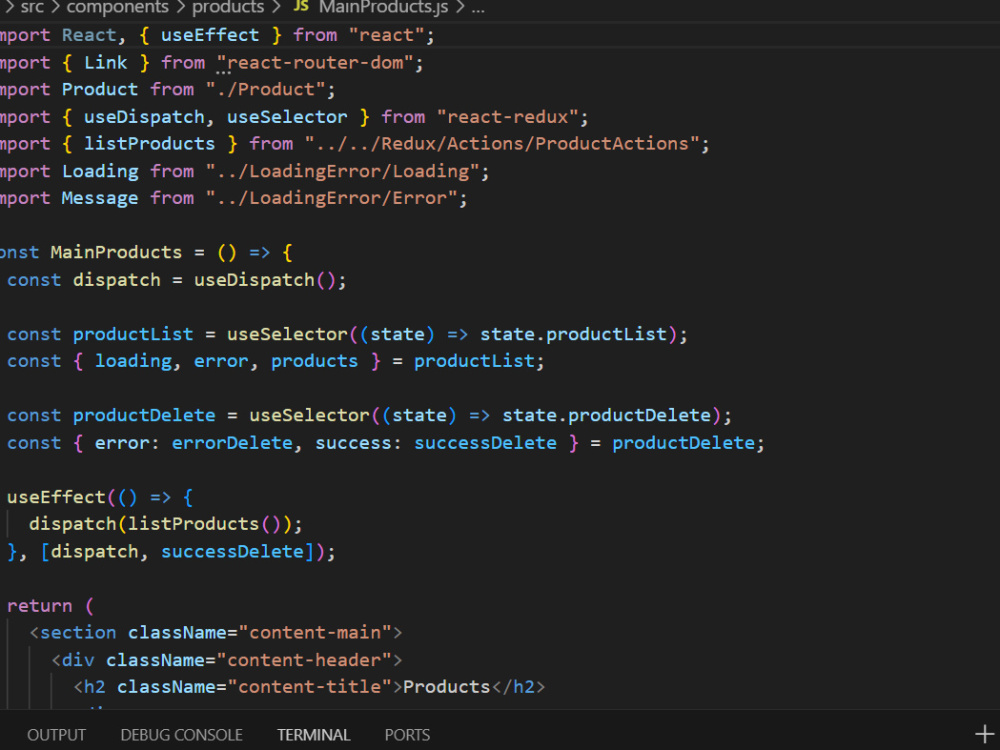The image size is (1000, 750).
Task: Click the useEffect import identifier on line one
Action: tap(210, 35)
